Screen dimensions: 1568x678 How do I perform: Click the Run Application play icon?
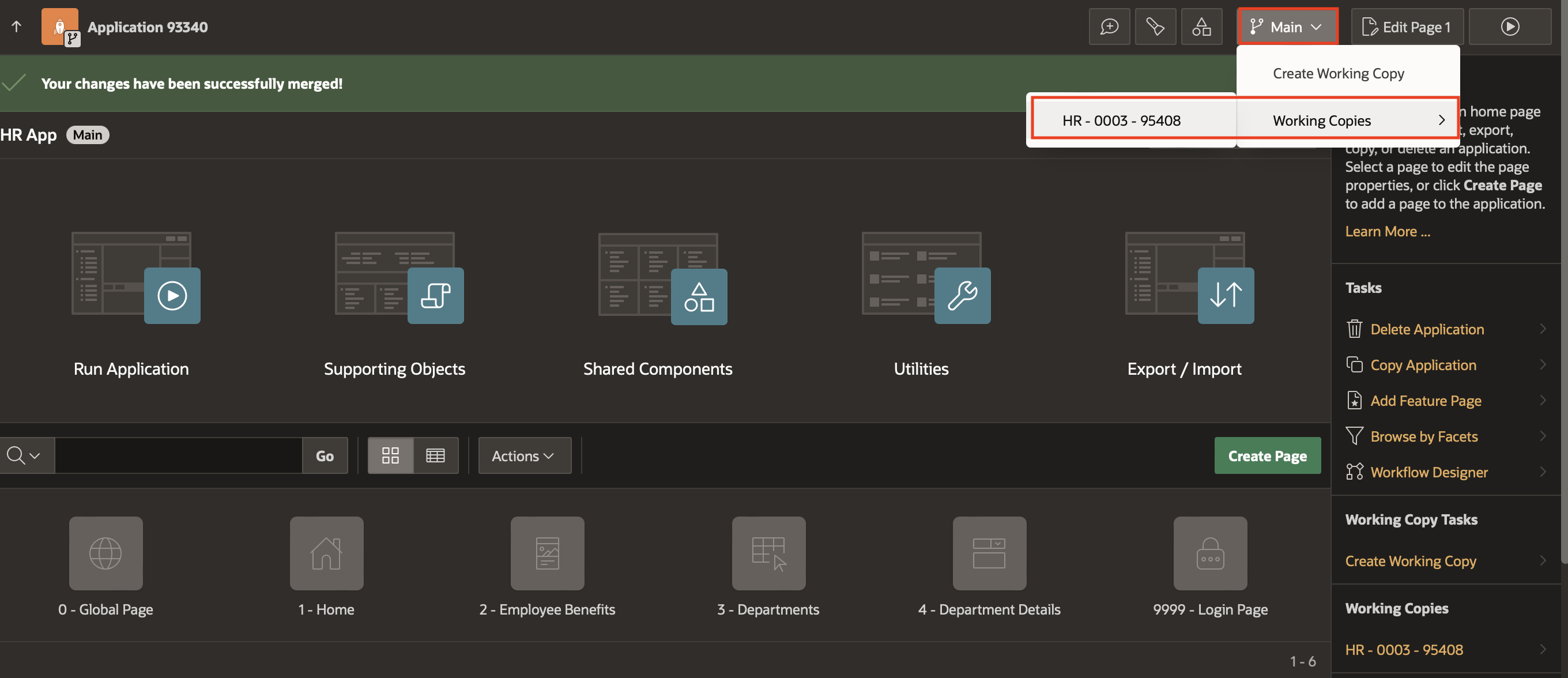[x=172, y=295]
